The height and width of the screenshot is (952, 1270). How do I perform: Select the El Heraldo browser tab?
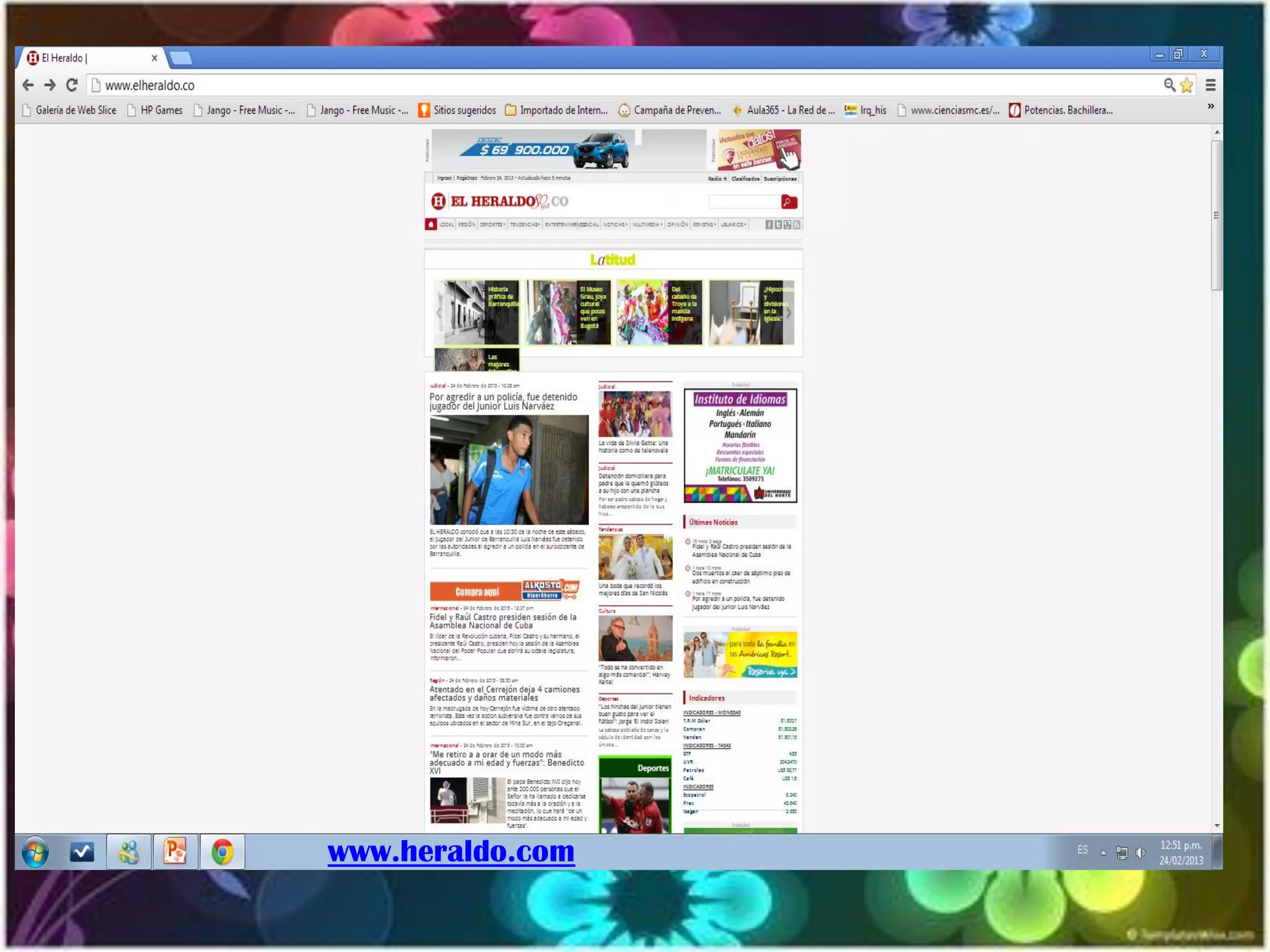pyautogui.click(x=90, y=58)
